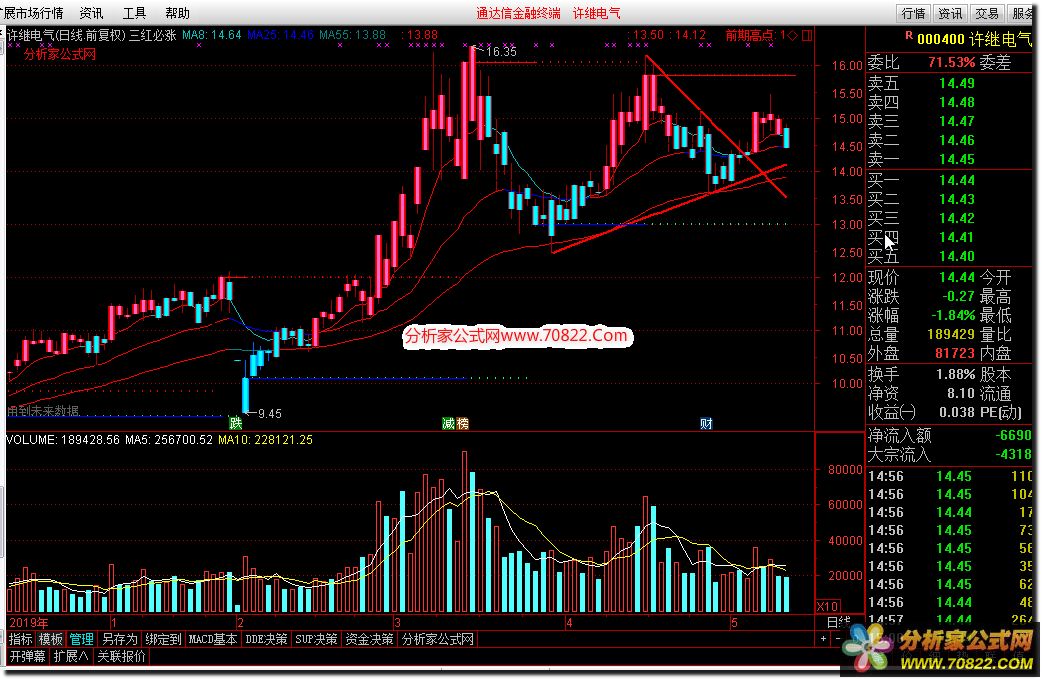Click the 卖五 price 14.49

click(x=957, y=83)
